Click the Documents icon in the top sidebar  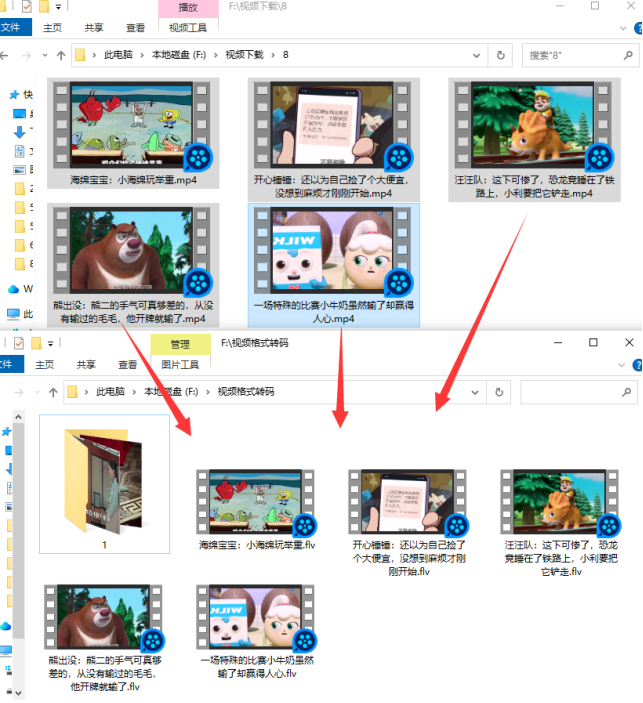click(x=20, y=151)
